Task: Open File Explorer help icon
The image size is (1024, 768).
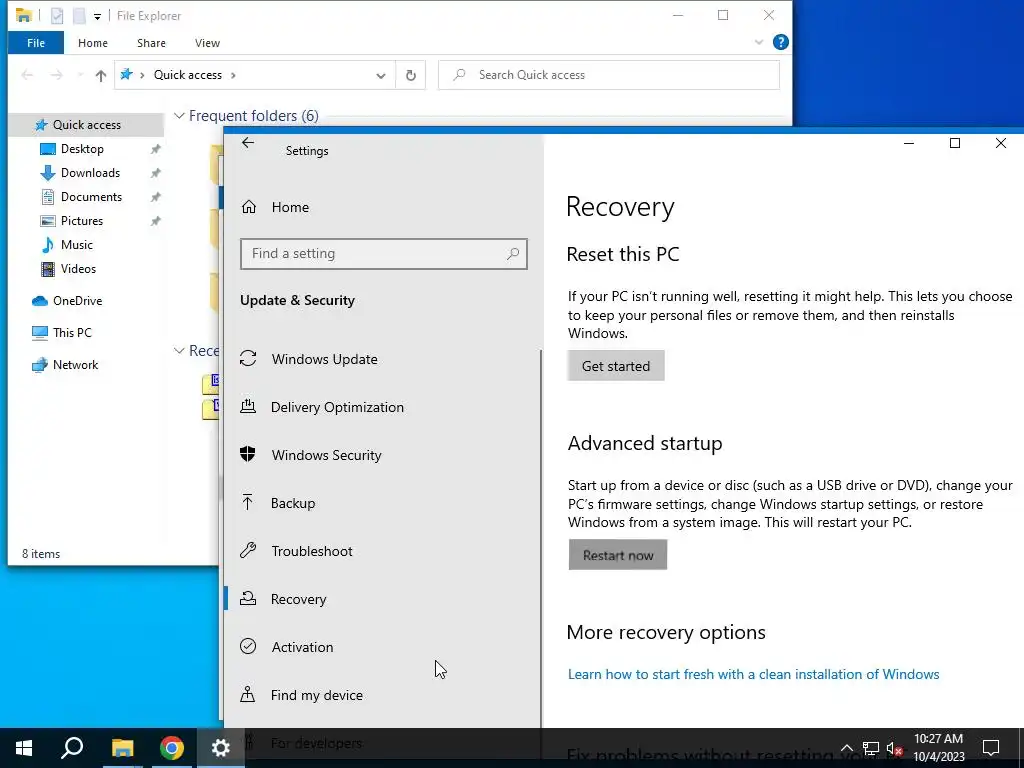Action: [x=780, y=42]
